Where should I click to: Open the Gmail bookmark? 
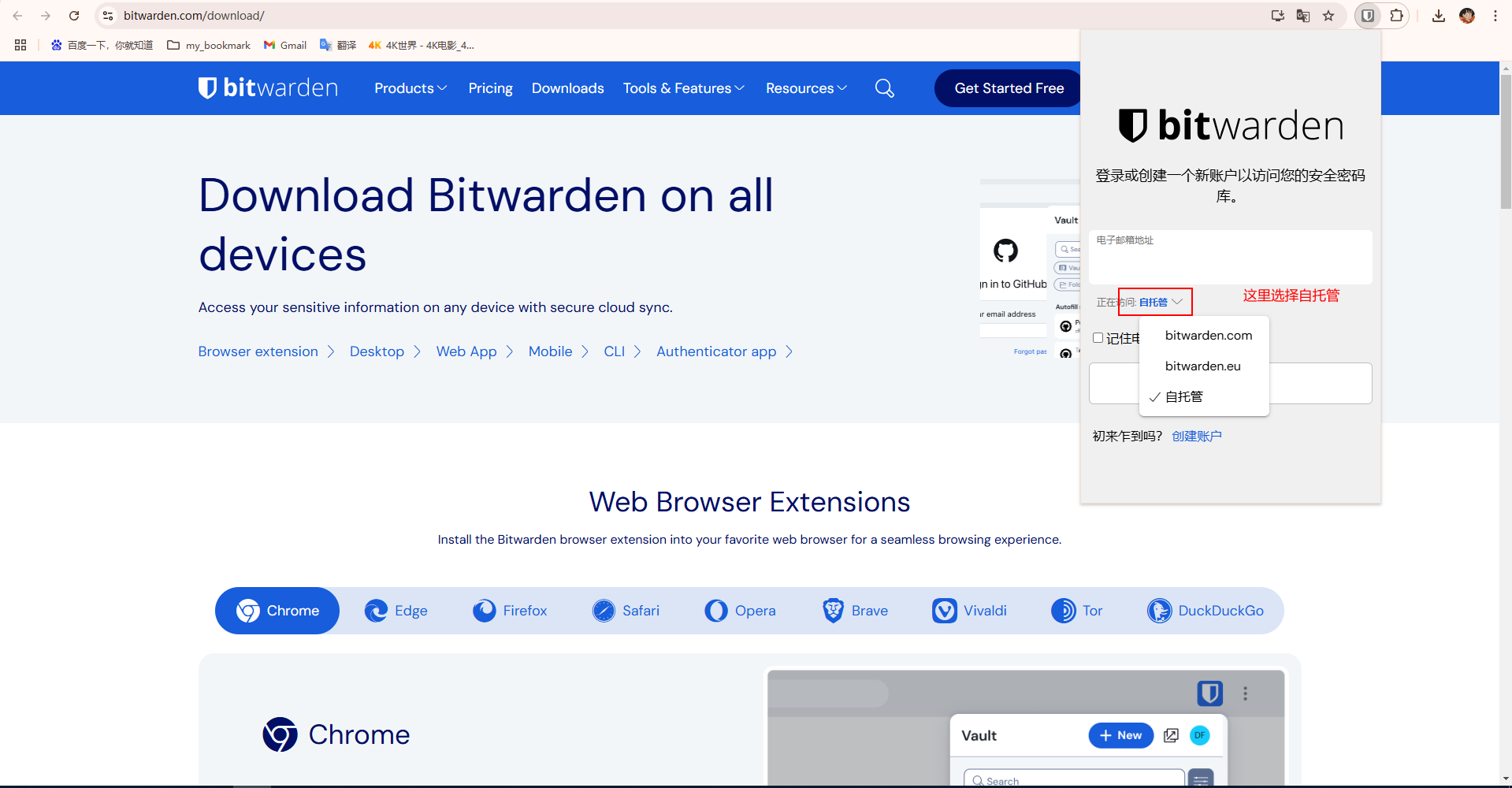click(285, 45)
